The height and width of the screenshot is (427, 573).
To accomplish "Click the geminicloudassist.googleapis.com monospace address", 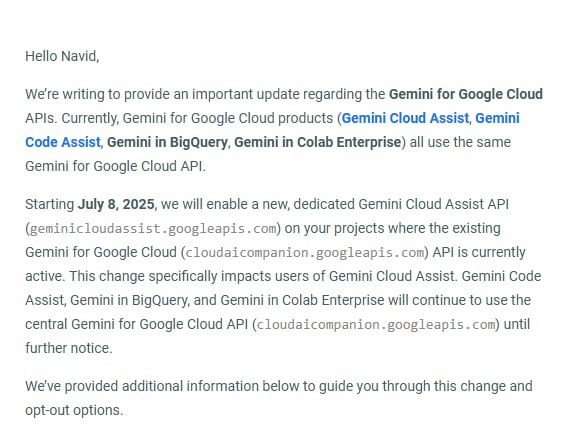I will click(153, 229).
